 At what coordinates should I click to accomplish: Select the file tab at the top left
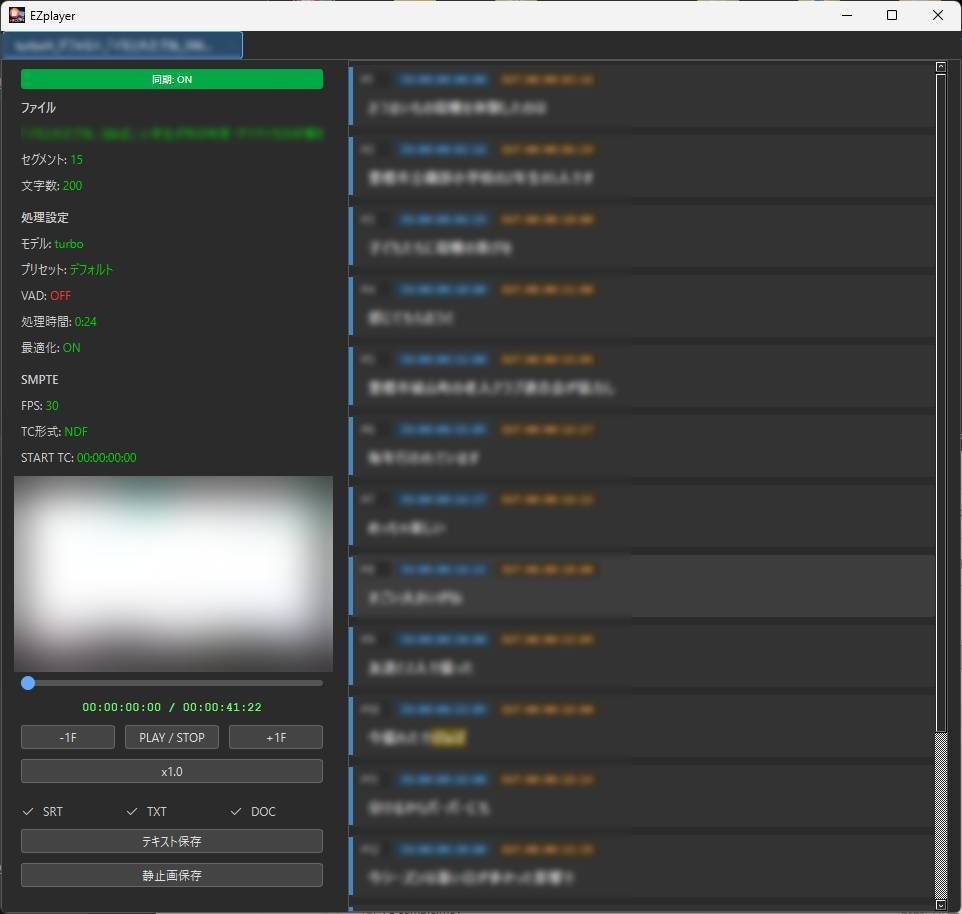(x=122, y=45)
